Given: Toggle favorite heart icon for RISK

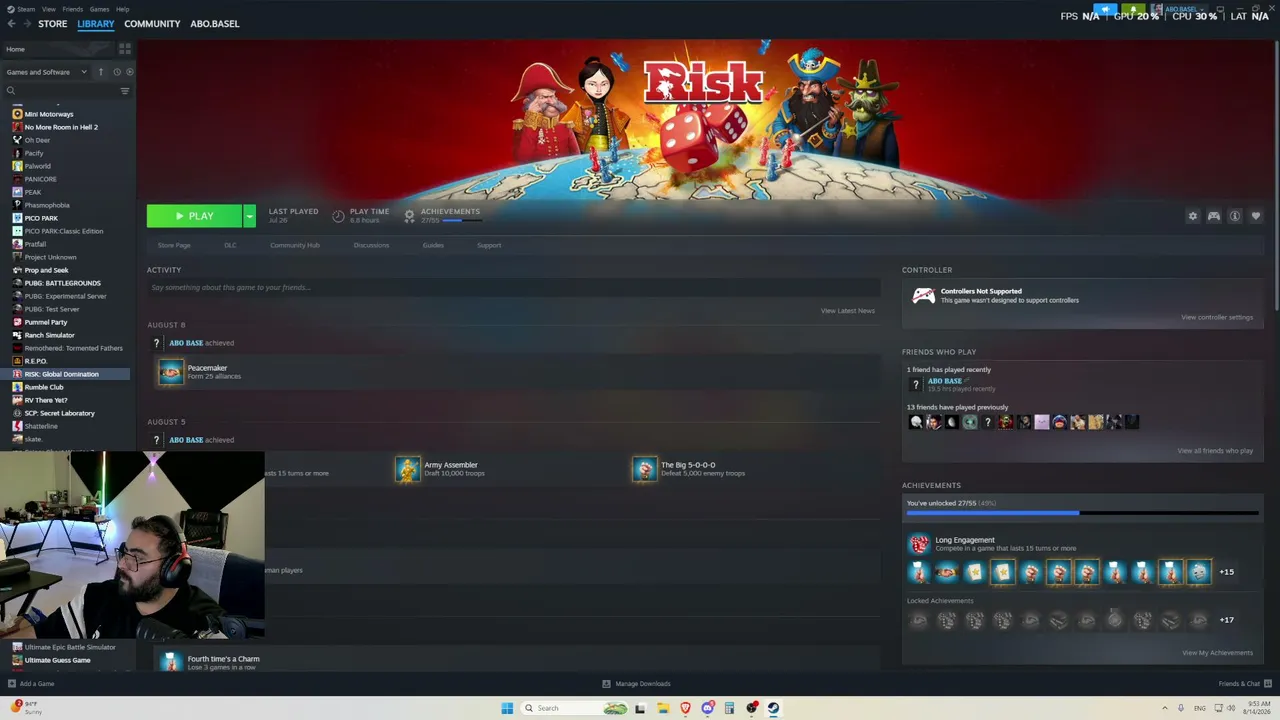Looking at the screenshot, I should 1256,216.
